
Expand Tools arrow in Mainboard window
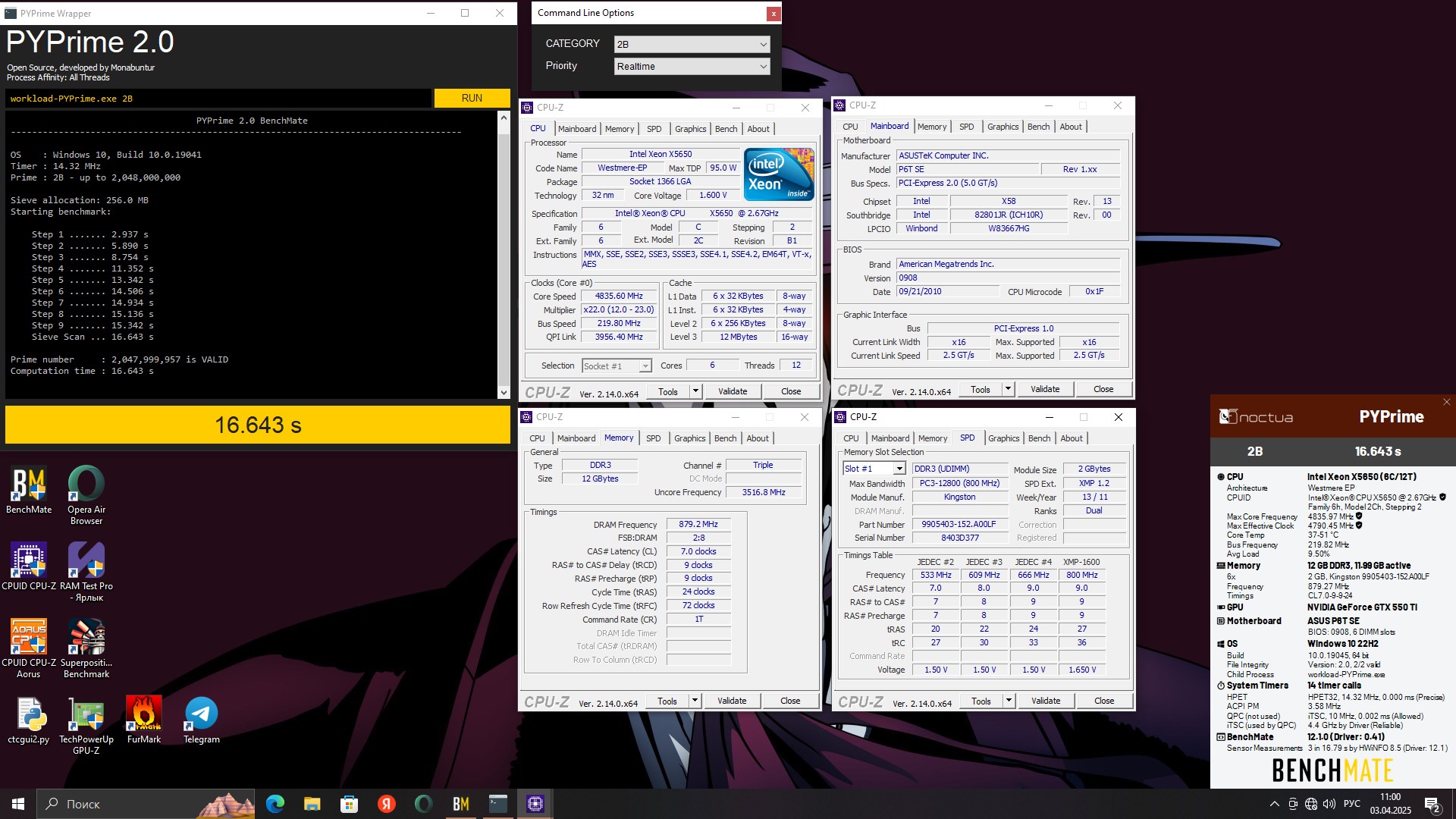coord(1008,389)
